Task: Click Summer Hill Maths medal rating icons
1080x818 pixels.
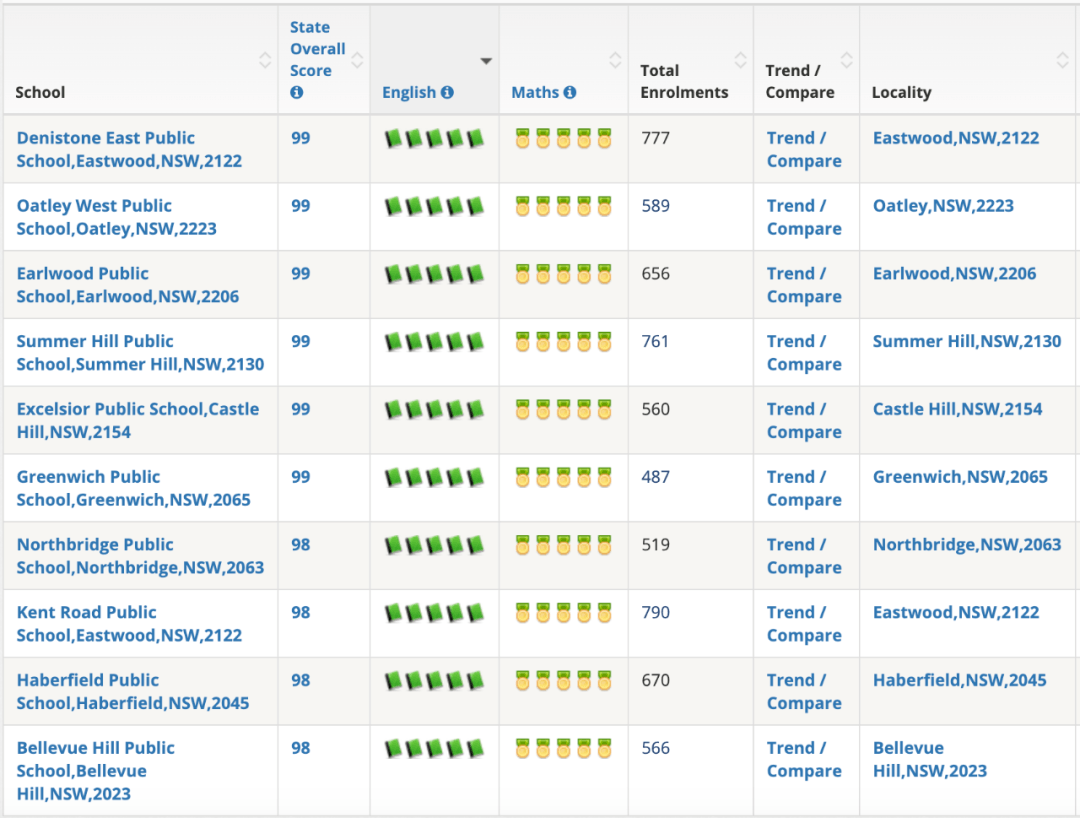Action: point(563,342)
